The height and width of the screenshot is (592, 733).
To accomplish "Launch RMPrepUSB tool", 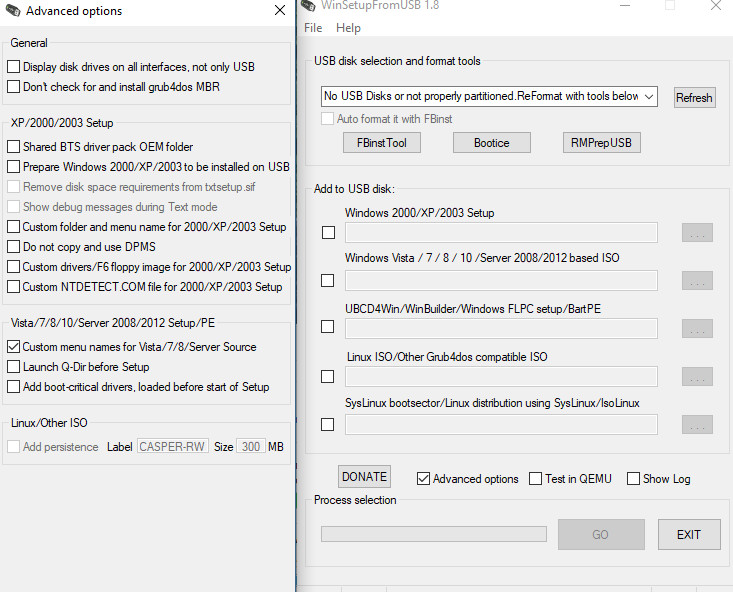I will 601,143.
